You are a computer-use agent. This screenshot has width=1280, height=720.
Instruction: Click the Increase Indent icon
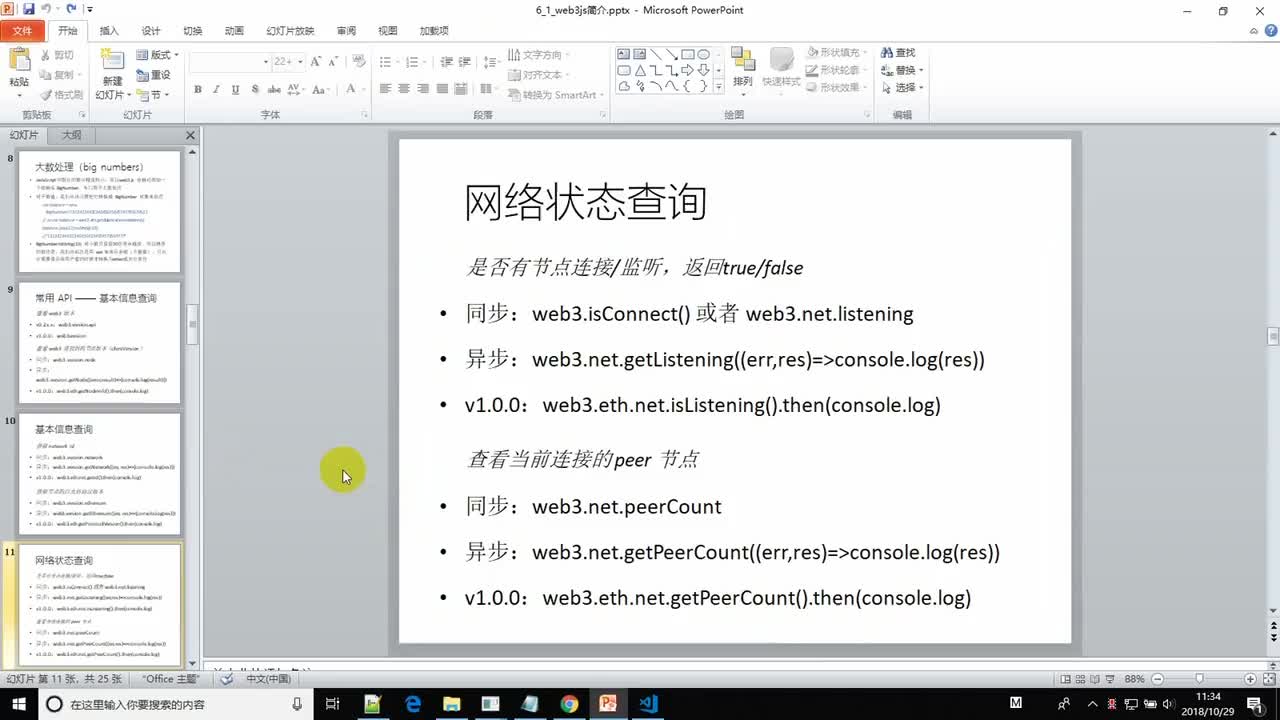[466, 62]
